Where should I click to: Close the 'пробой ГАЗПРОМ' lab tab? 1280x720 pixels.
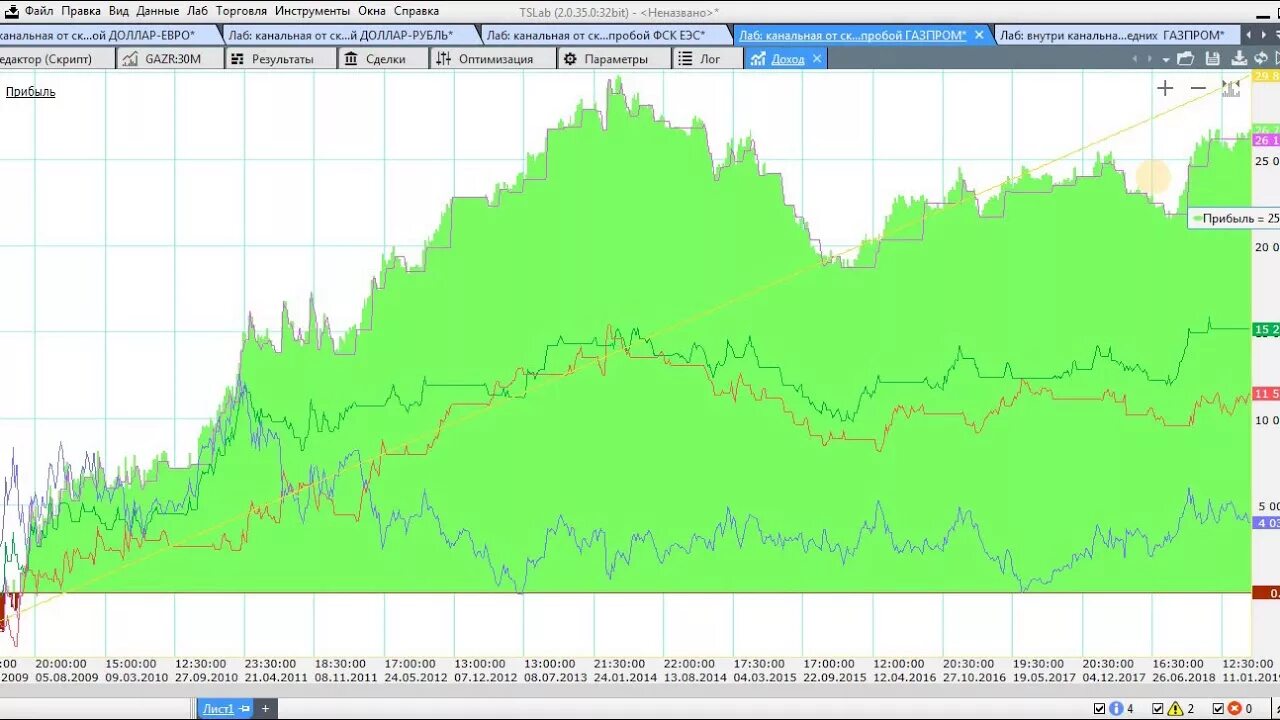[979, 35]
